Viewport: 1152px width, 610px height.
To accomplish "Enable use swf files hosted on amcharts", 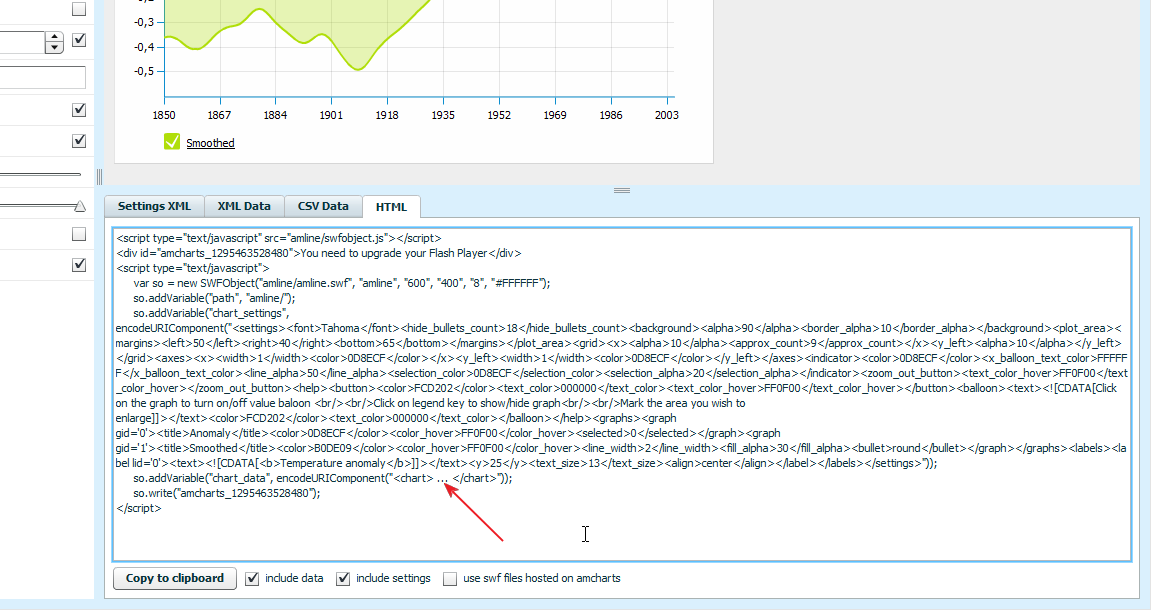I will (450, 578).
